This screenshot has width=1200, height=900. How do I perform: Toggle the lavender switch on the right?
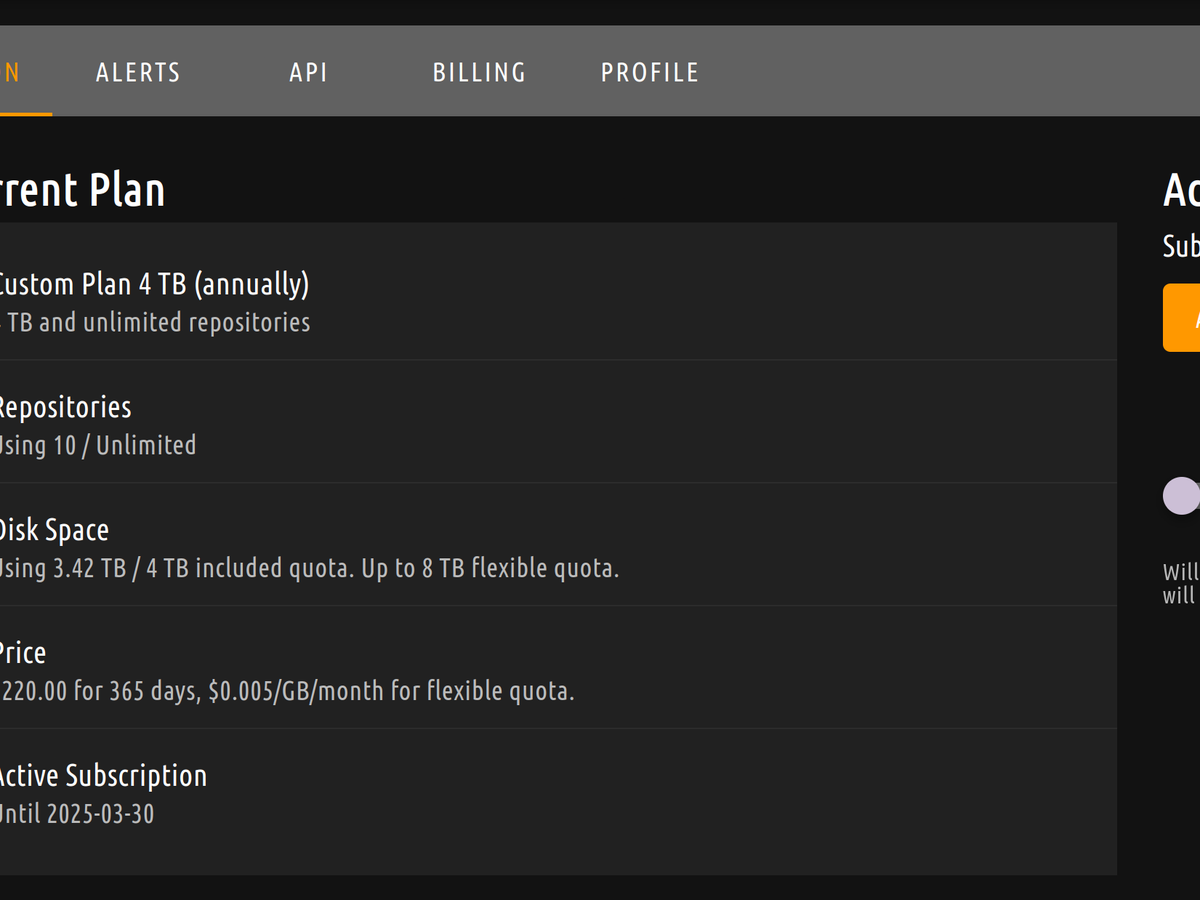1182,496
